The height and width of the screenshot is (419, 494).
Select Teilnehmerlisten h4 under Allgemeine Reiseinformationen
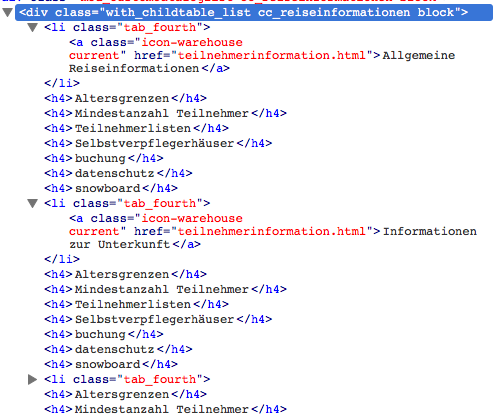pyautogui.click(x=136, y=128)
